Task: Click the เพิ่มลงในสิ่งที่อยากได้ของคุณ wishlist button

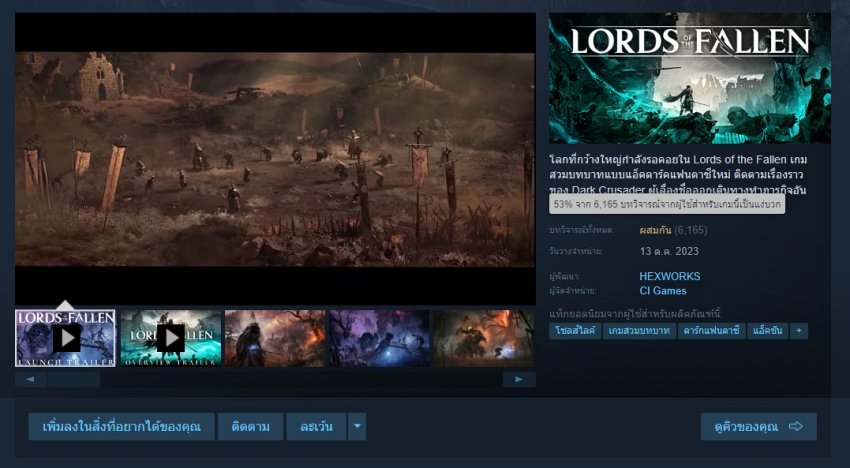Action: (x=121, y=427)
